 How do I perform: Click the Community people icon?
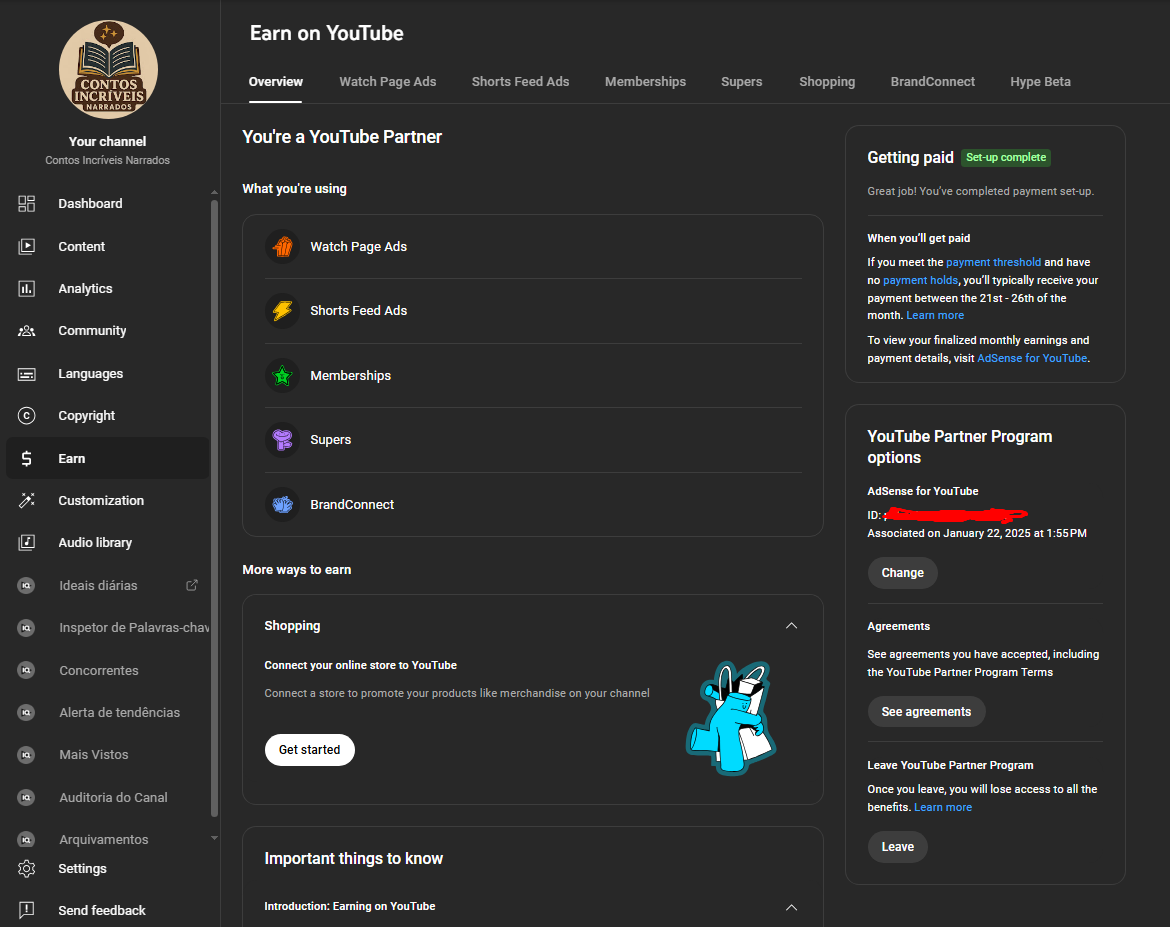pos(27,331)
